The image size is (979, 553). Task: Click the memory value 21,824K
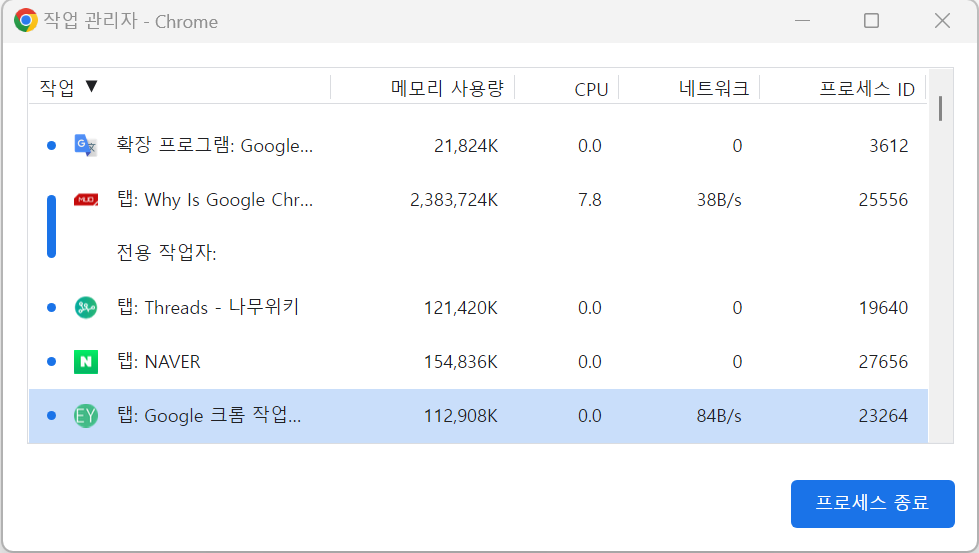pyautogui.click(x=466, y=146)
